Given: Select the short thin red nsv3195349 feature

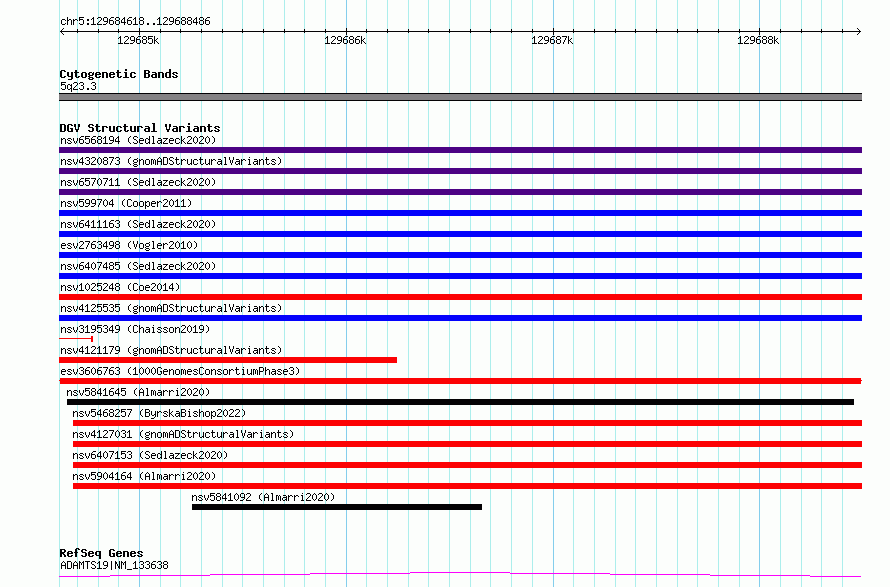Looking at the screenshot, I should 76,339.
